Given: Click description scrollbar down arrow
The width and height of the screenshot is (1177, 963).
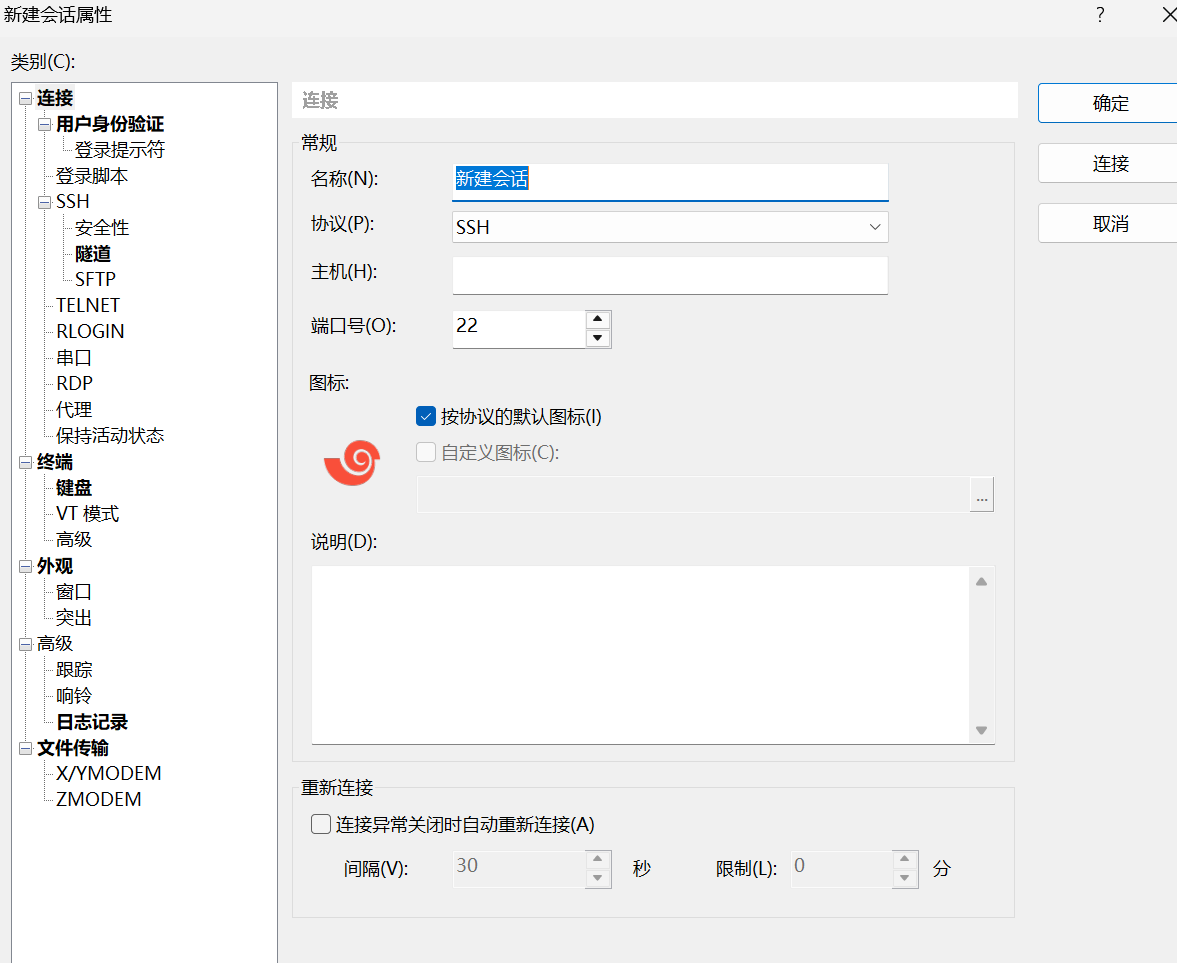Looking at the screenshot, I should [x=981, y=730].
